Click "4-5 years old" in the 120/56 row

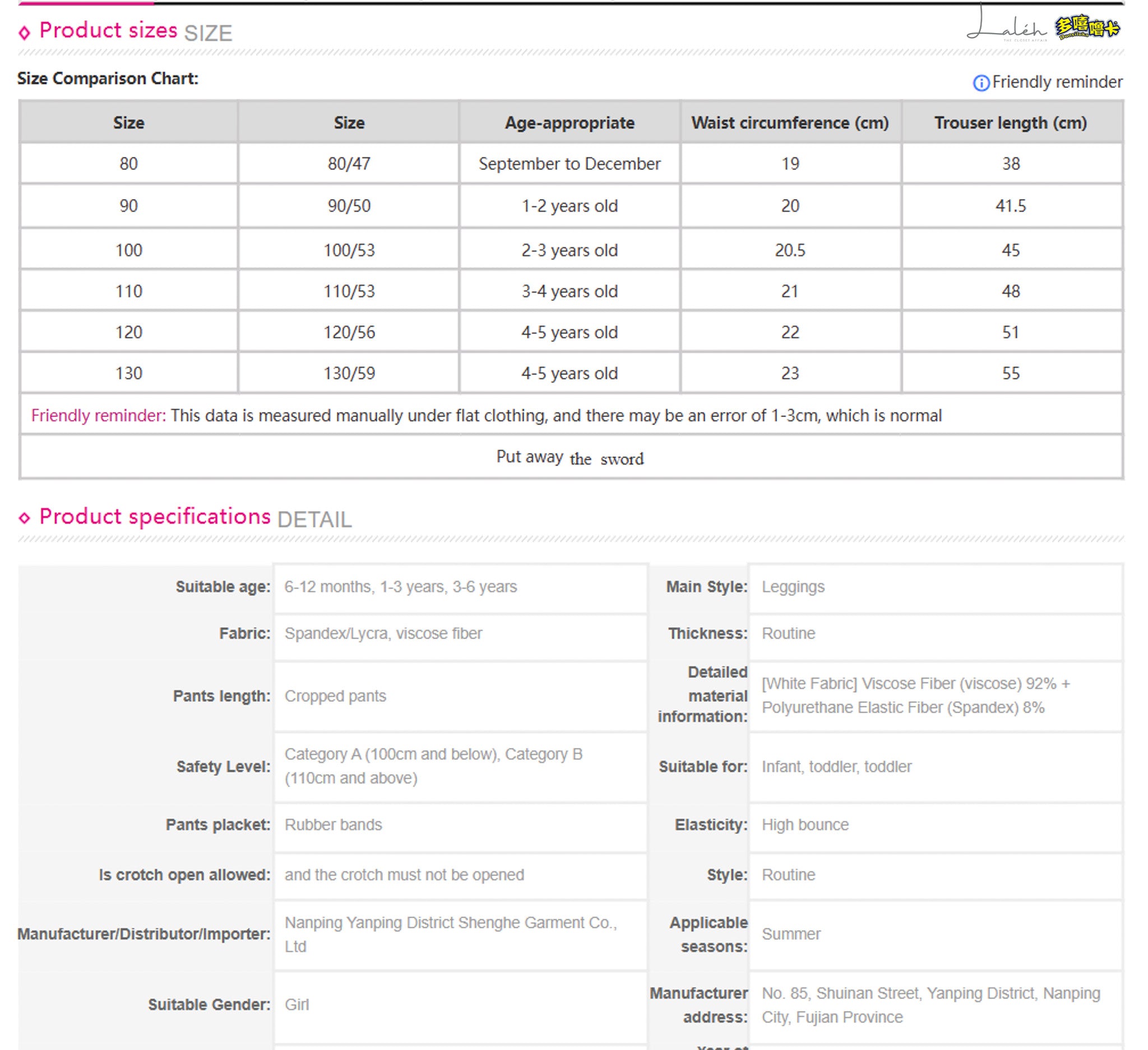[570, 332]
